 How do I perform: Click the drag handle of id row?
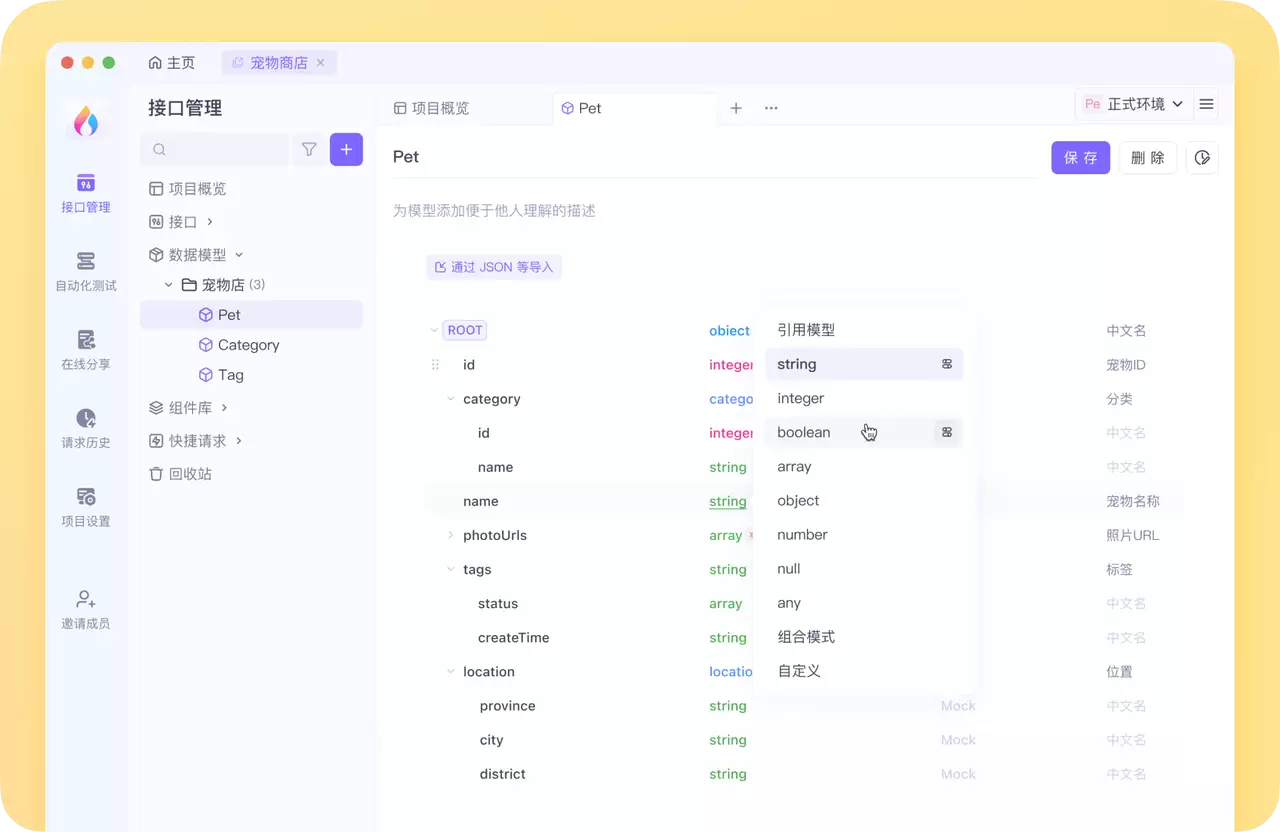pos(435,365)
